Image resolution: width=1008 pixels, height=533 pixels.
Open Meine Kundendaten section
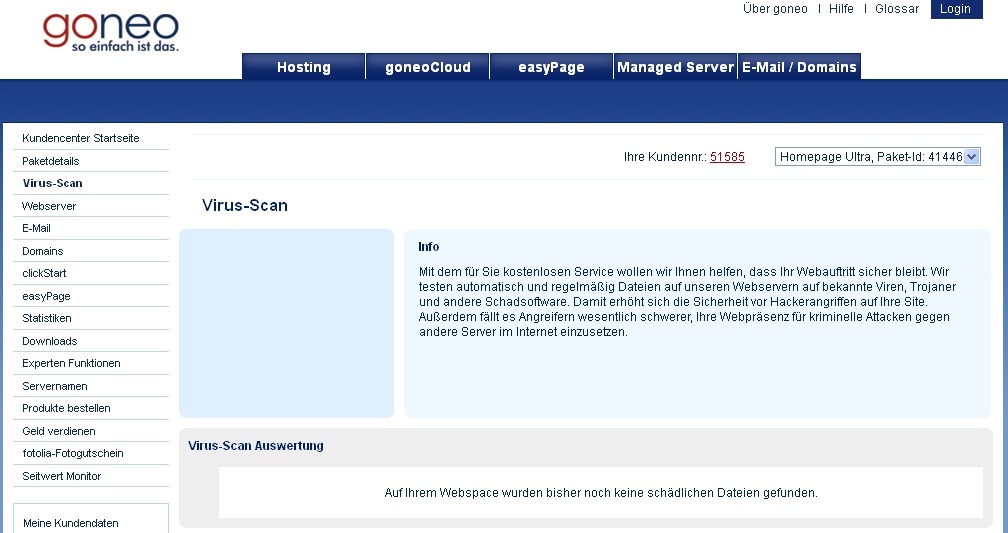click(71, 523)
